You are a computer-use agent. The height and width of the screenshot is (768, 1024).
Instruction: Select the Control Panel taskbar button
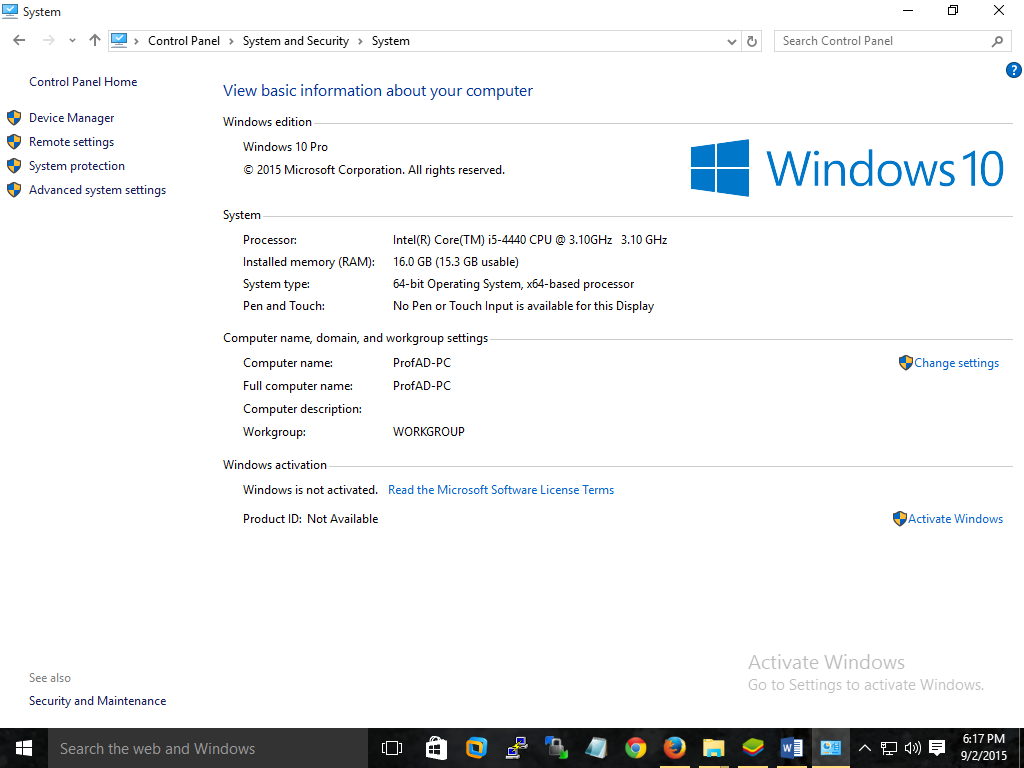pyautogui.click(x=831, y=748)
